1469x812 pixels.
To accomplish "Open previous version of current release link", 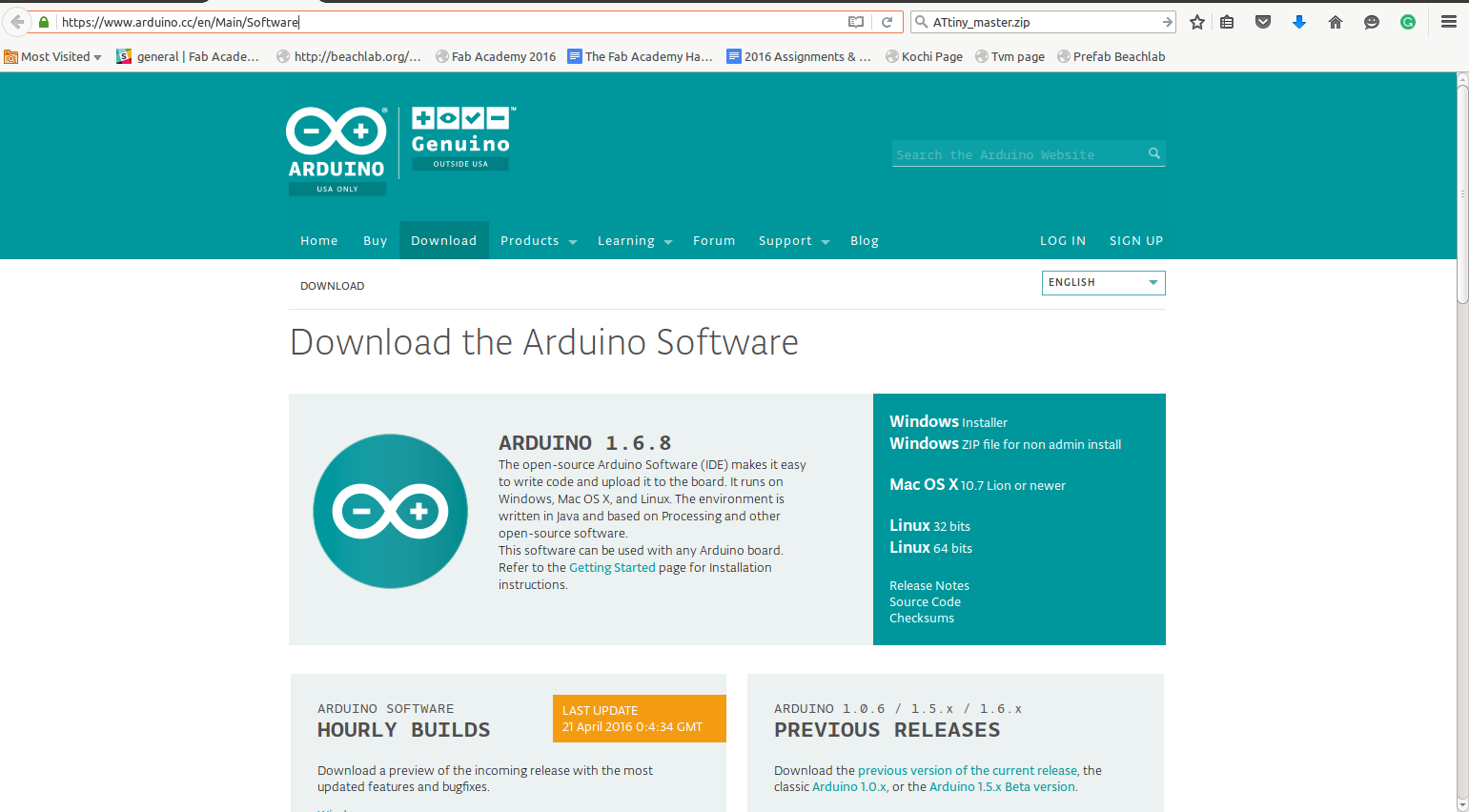I will pyautogui.click(x=968, y=770).
